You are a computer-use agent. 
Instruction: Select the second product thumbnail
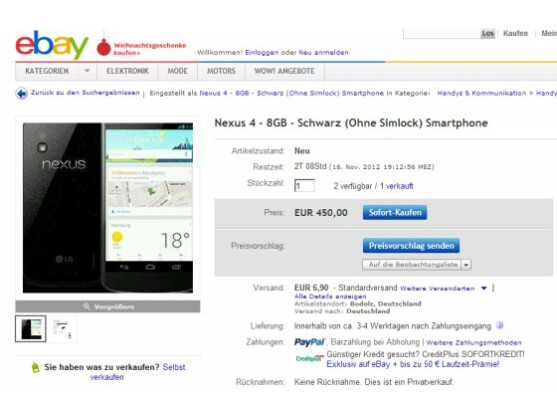[x=63, y=329]
